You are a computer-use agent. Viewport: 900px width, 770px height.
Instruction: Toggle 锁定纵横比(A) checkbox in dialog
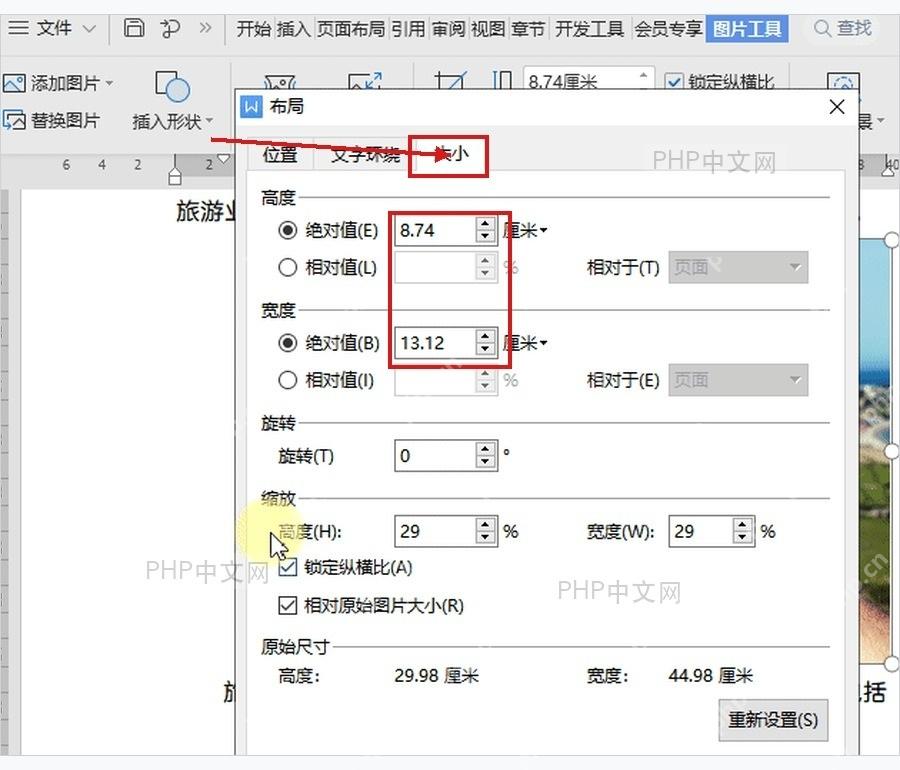288,567
